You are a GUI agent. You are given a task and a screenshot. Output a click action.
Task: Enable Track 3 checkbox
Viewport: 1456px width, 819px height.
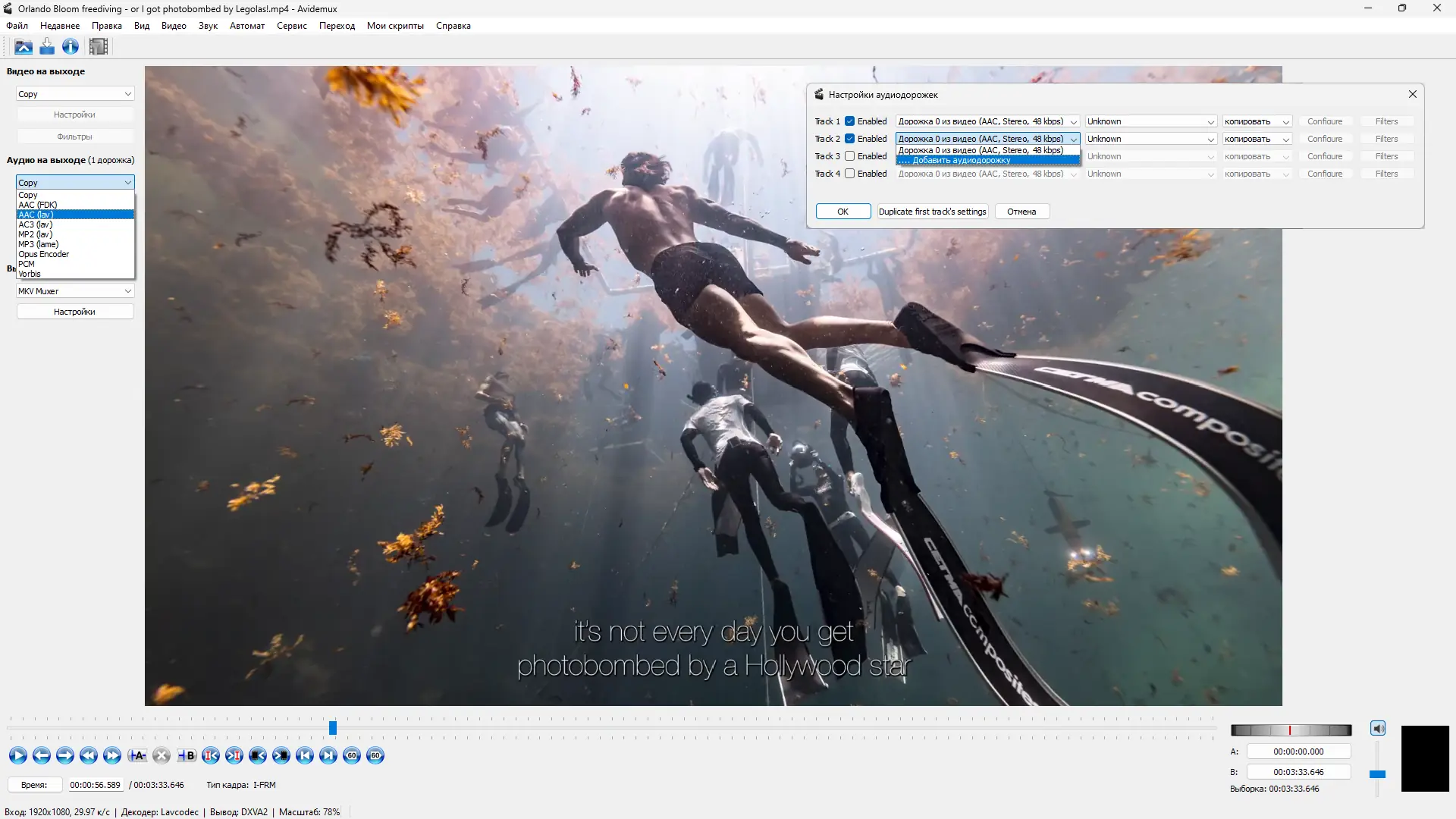point(850,156)
